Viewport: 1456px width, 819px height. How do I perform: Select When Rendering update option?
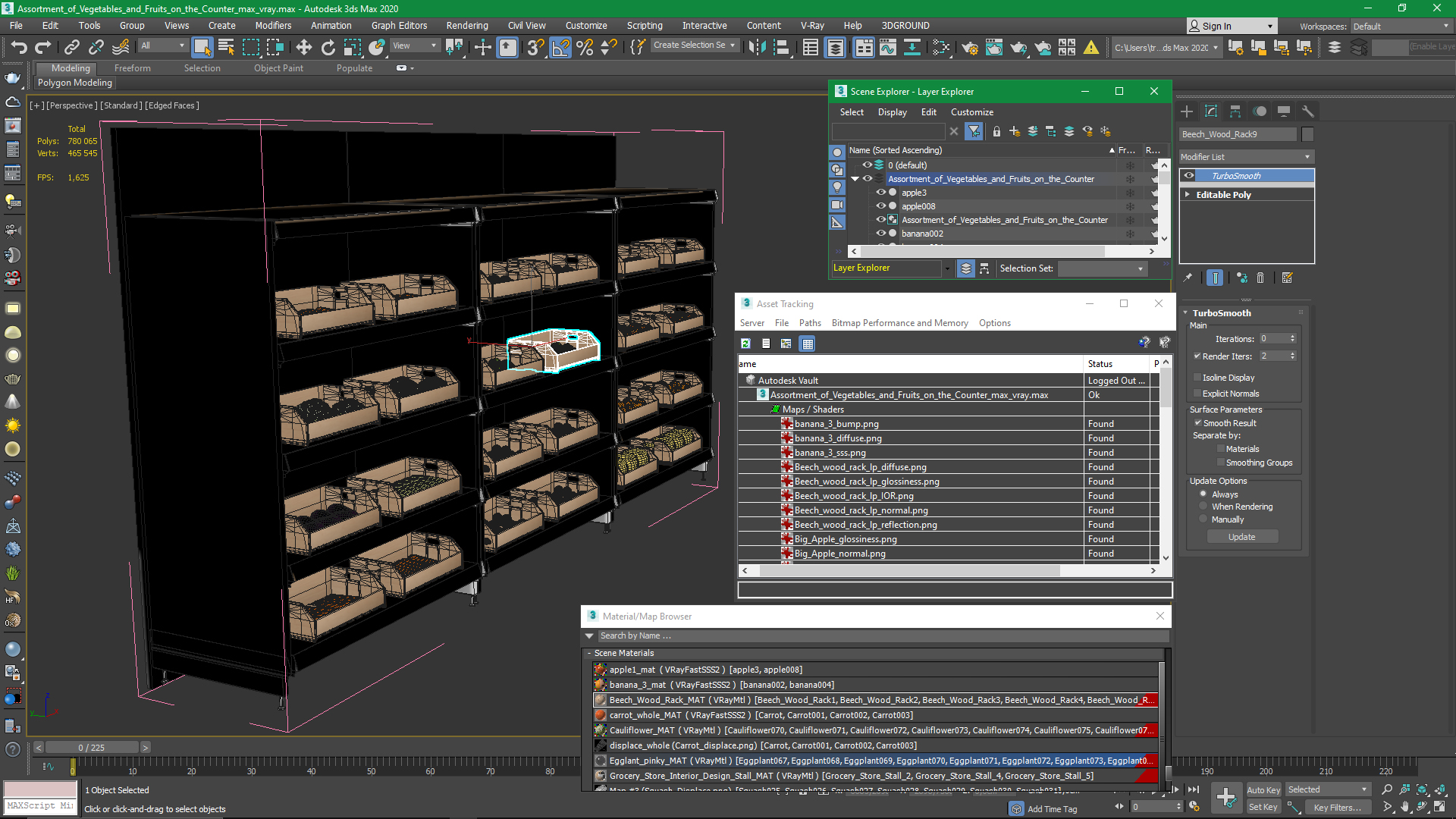point(1203,507)
